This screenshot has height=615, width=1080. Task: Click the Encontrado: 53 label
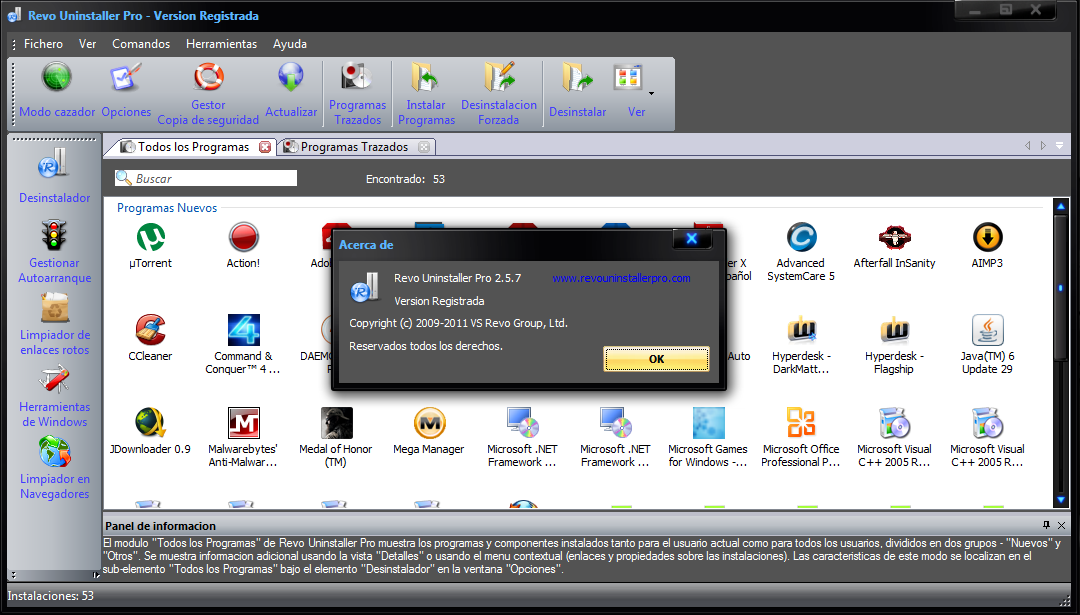coord(405,179)
